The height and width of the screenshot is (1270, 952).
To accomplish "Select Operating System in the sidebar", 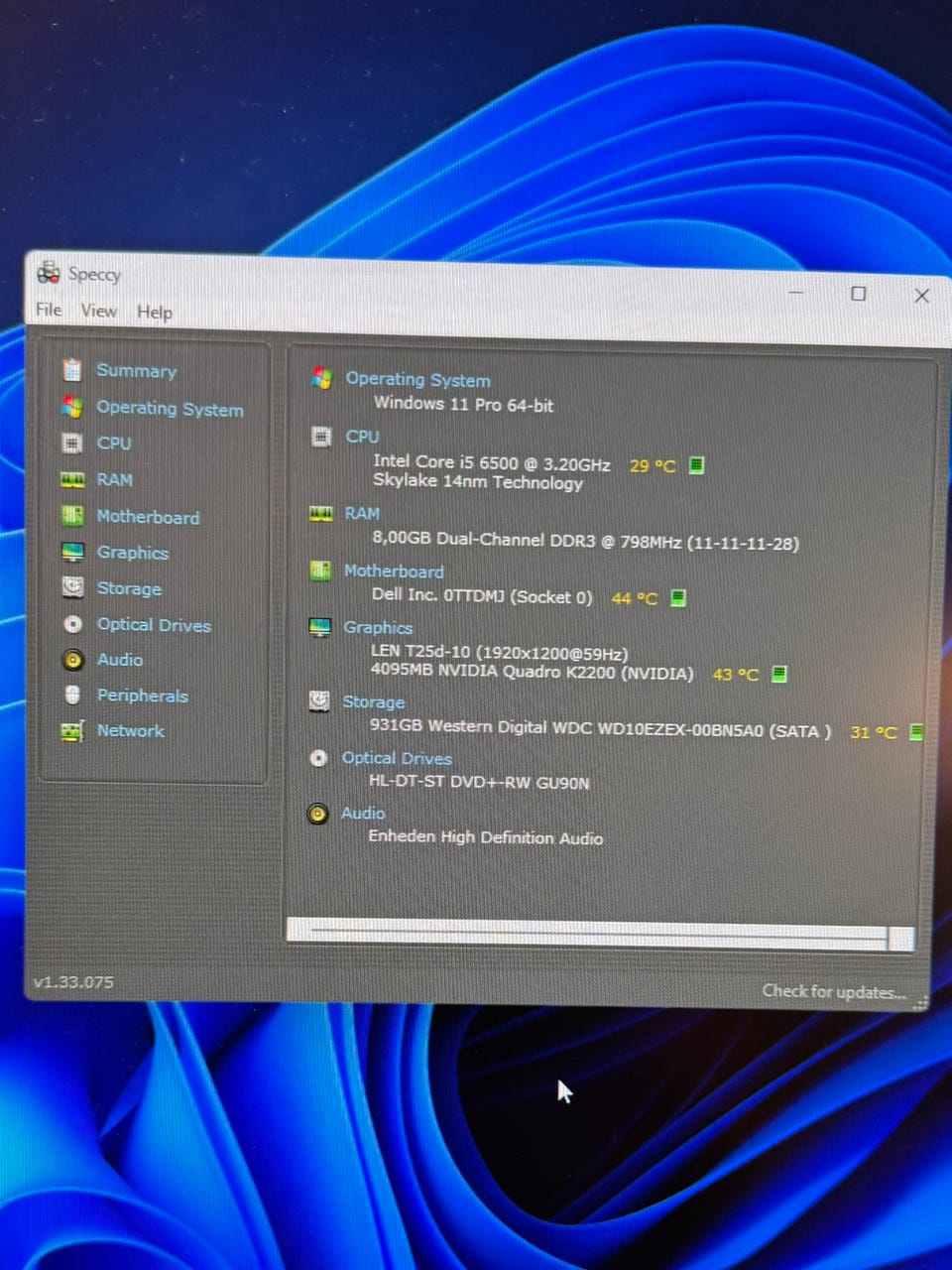I will (x=170, y=408).
